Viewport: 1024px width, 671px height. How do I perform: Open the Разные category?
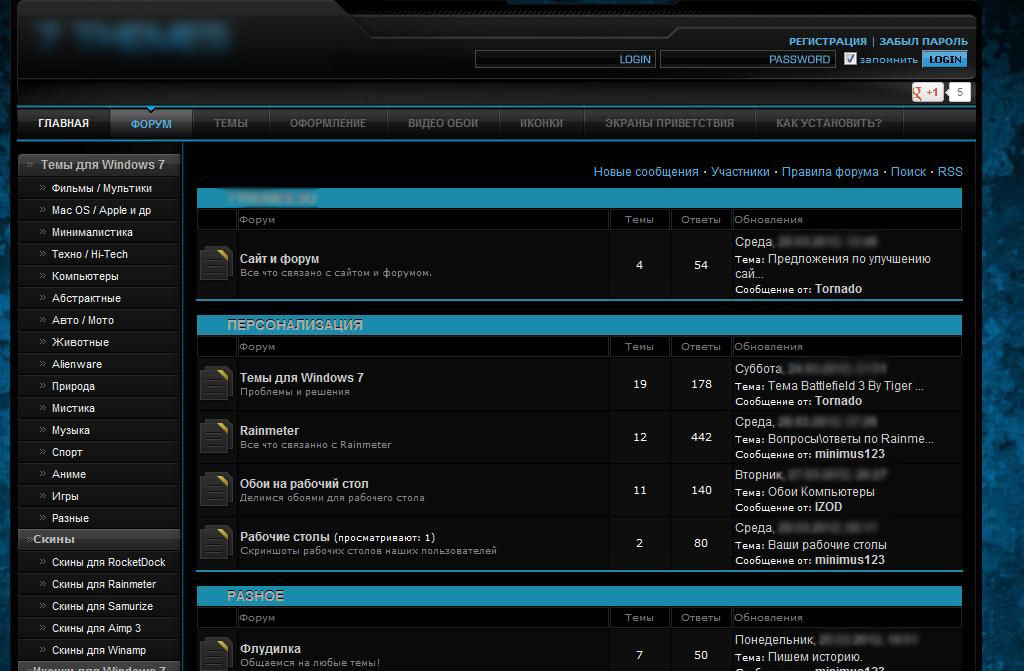pyautogui.click(x=70, y=518)
